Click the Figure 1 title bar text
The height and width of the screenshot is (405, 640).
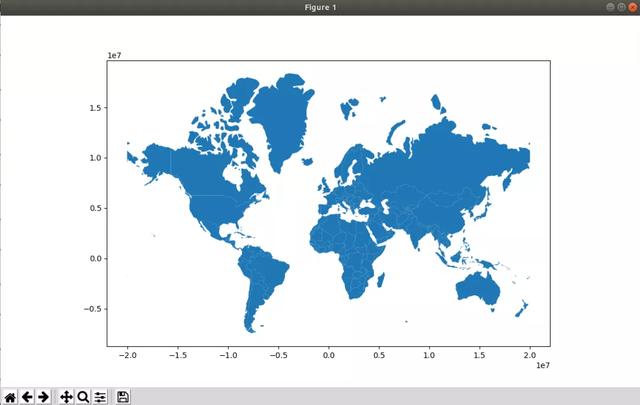[320, 7]
